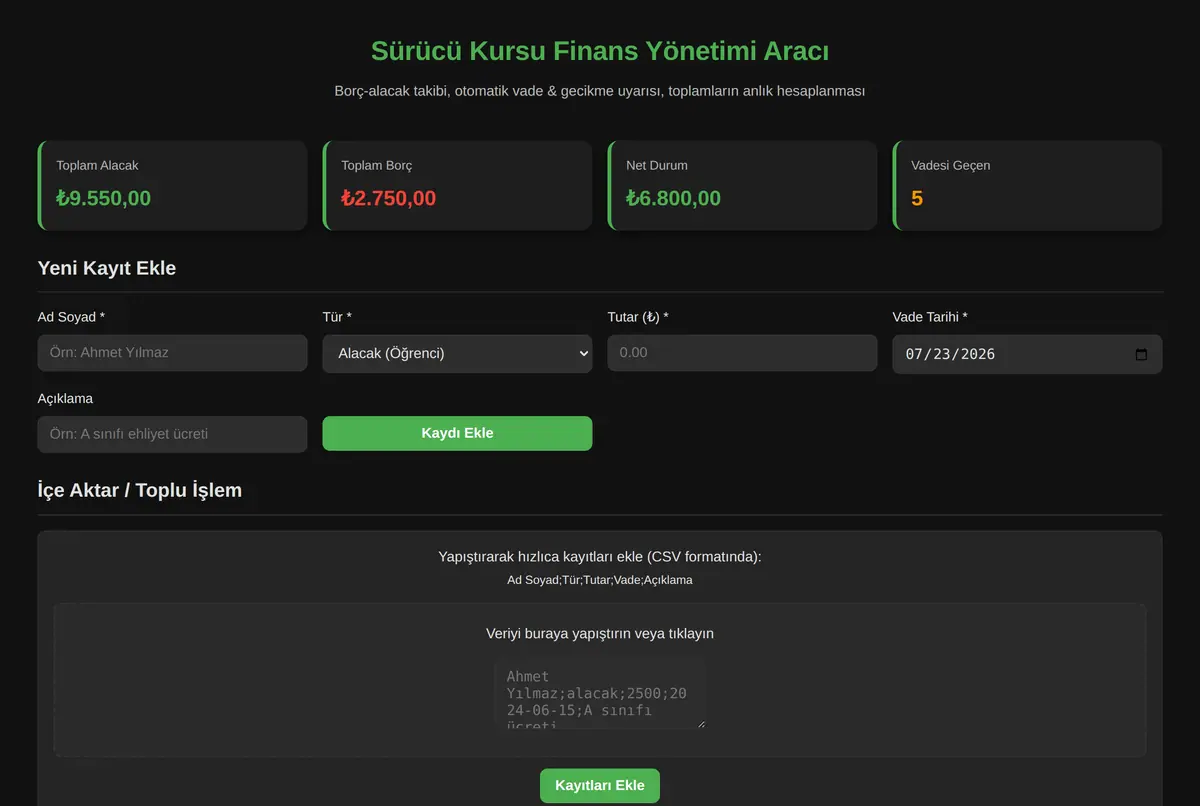Screen dimensions: 1200x806
Task: Click the 'Yapıştırarak hızlıca kayıtları ekle' instruction text
Action: tap(600, 557)
